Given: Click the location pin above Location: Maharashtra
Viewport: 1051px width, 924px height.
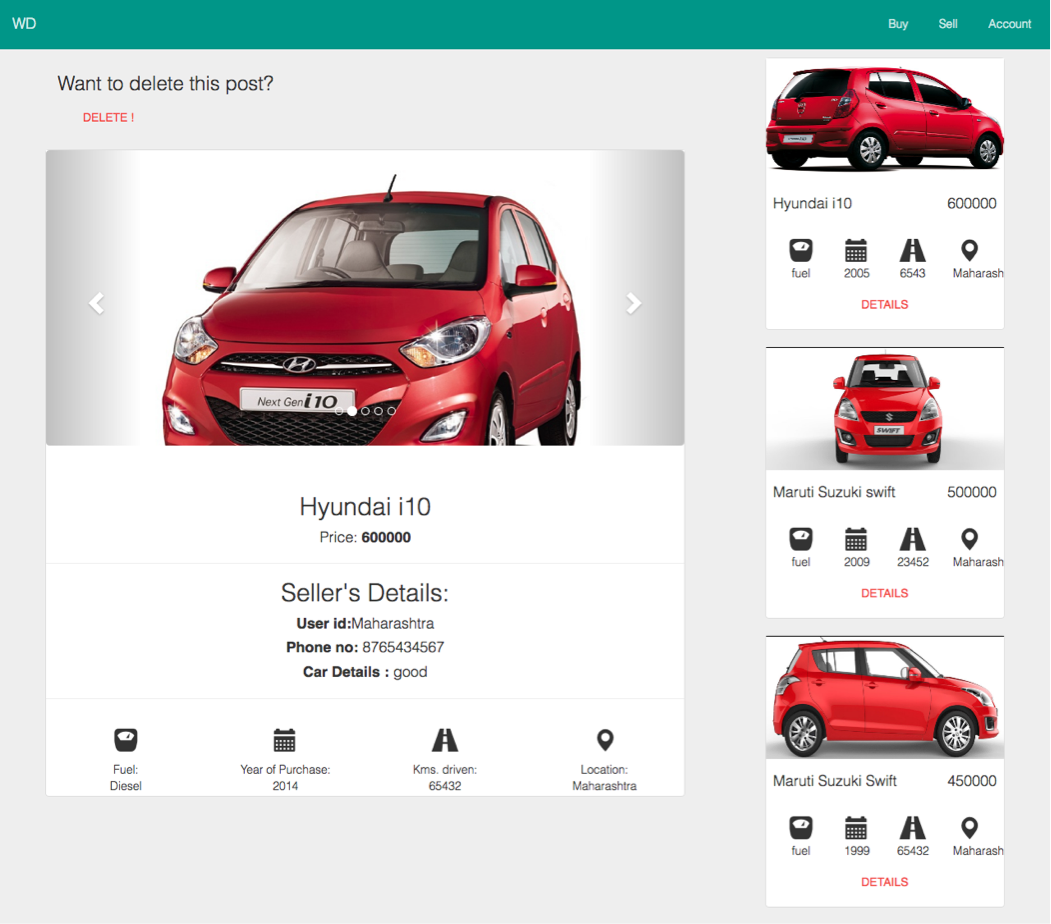Looking at the screenshot, I should [605, 740].
